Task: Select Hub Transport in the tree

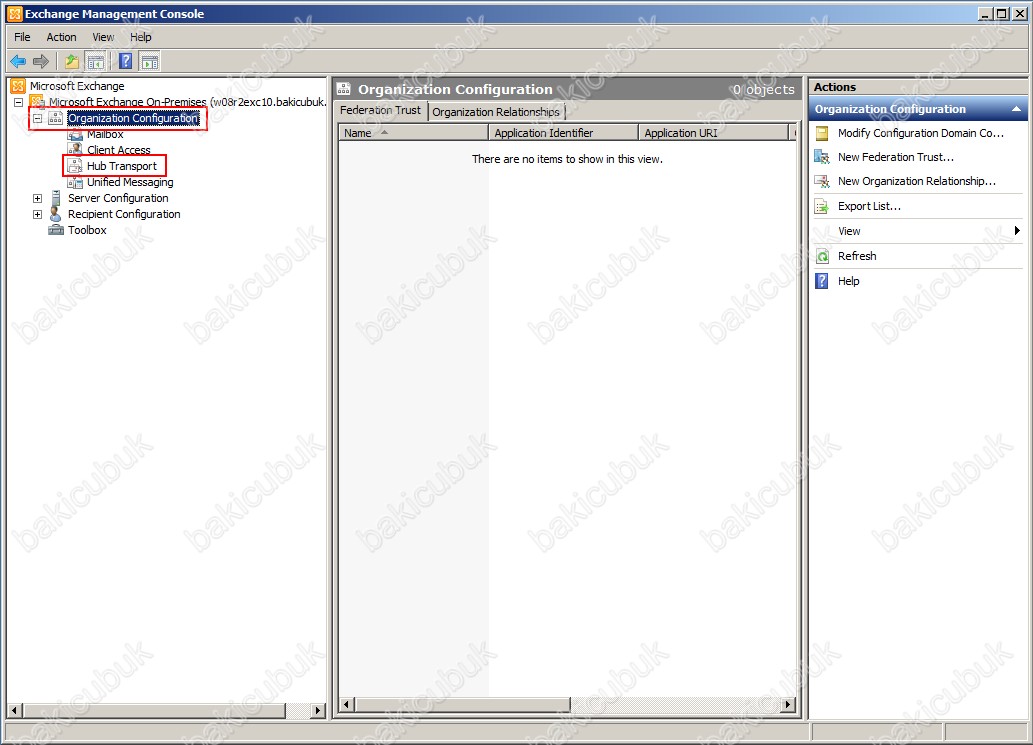Action: click(x=122, y=166)
